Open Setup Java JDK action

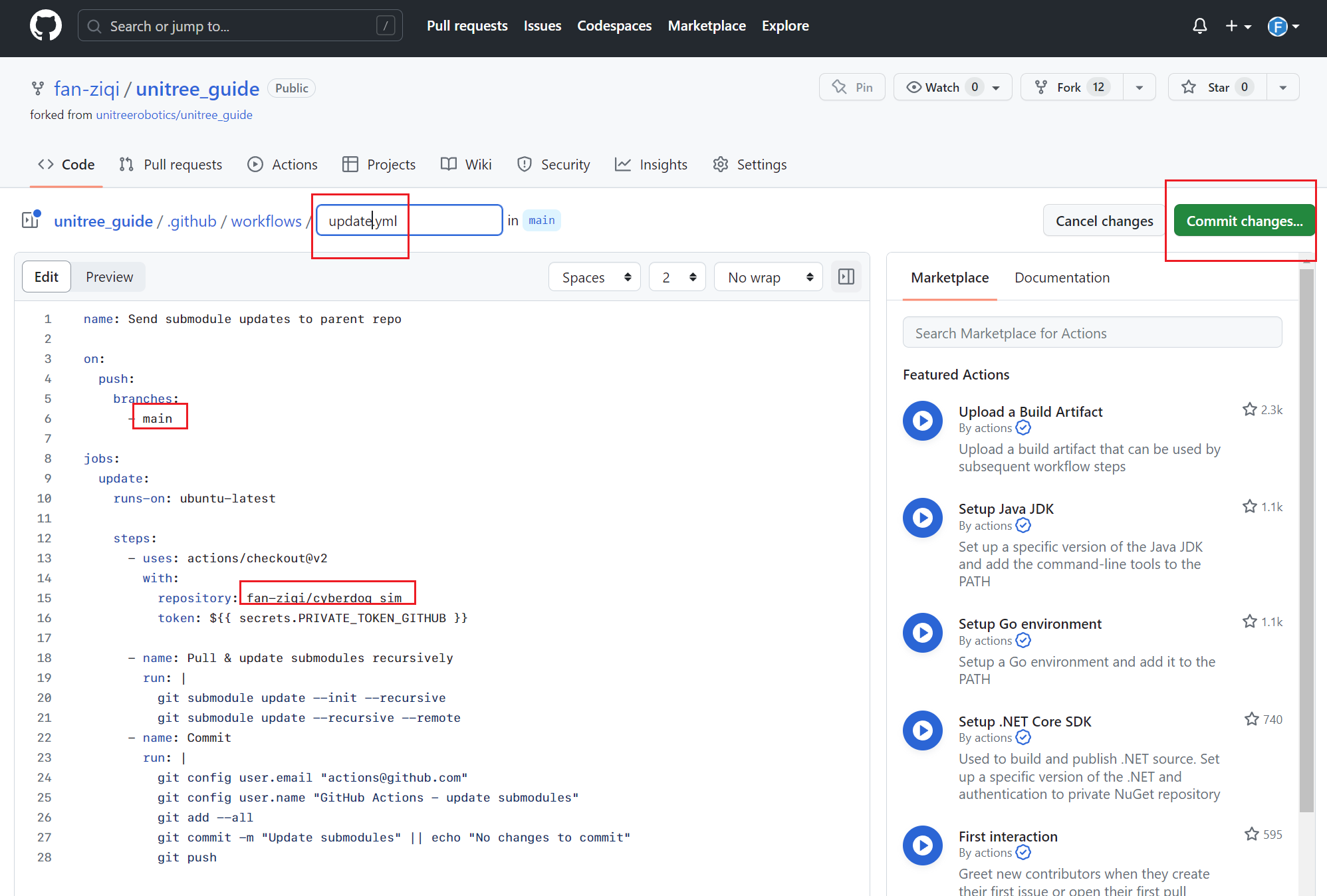pos(1006,508)
